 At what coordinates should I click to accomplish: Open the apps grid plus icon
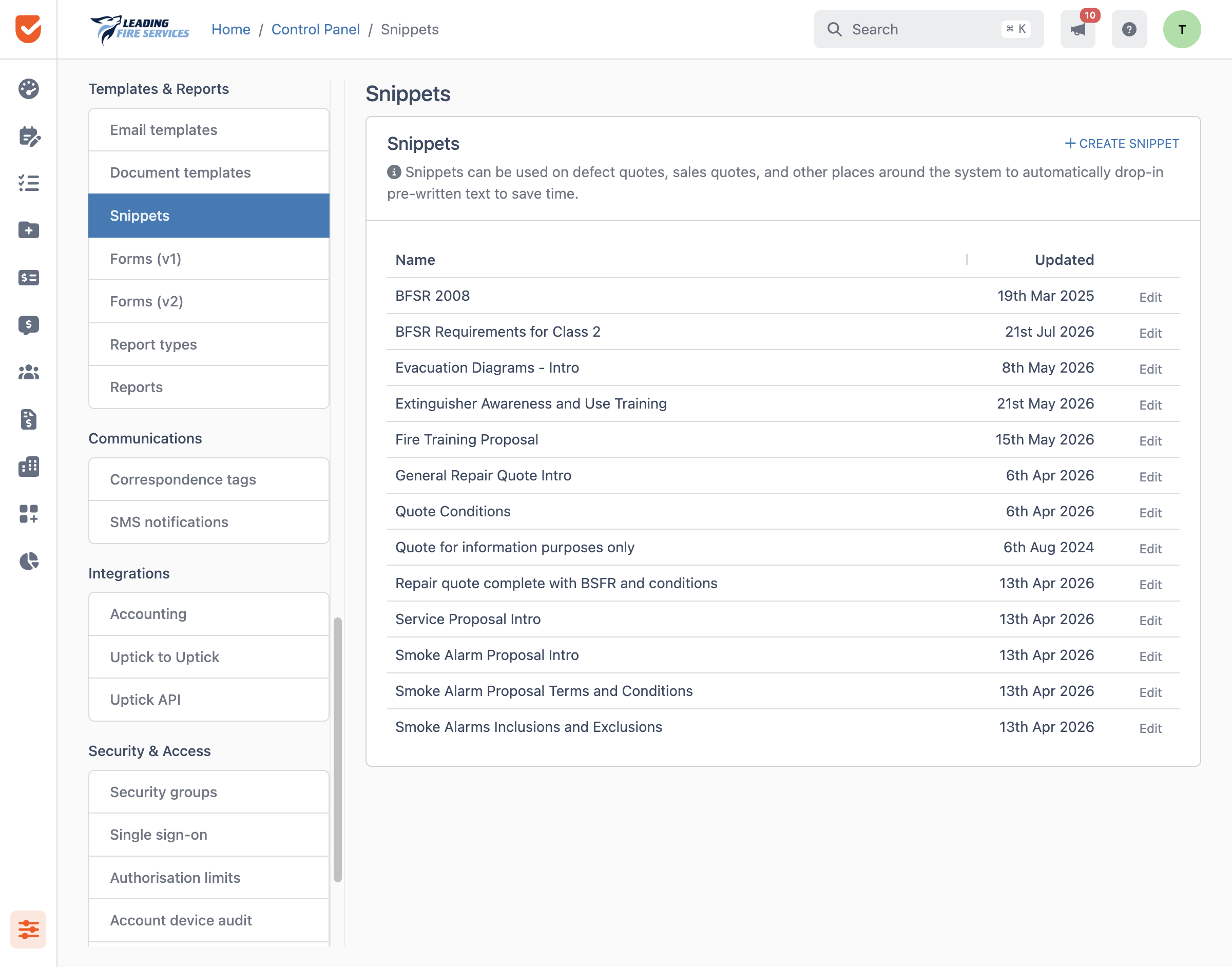pos(28,513)
